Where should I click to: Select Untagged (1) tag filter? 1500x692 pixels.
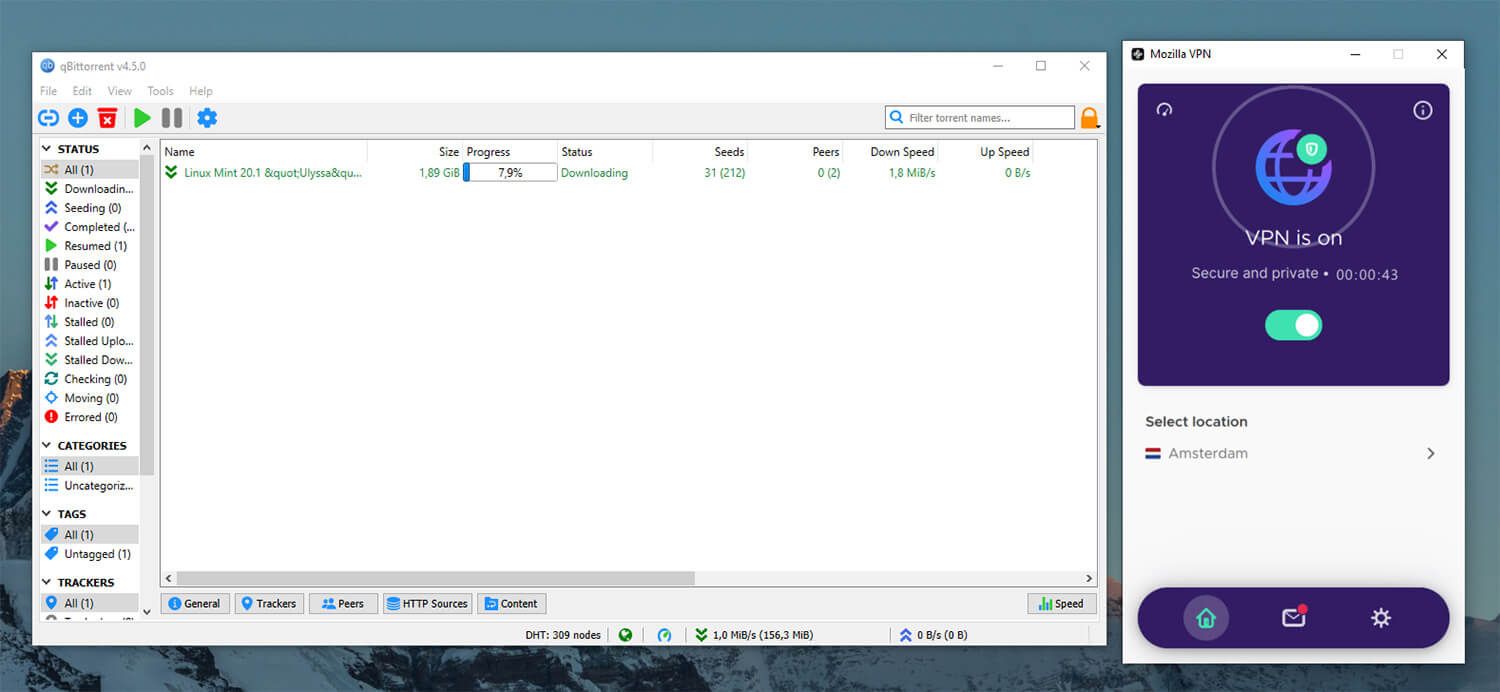90,554
